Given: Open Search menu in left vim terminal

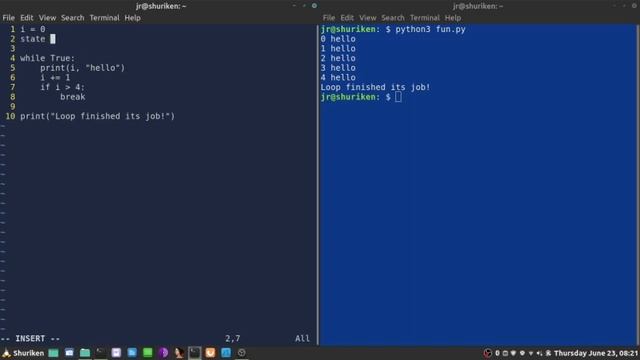Looking at the screenshot, I should 73,18.
